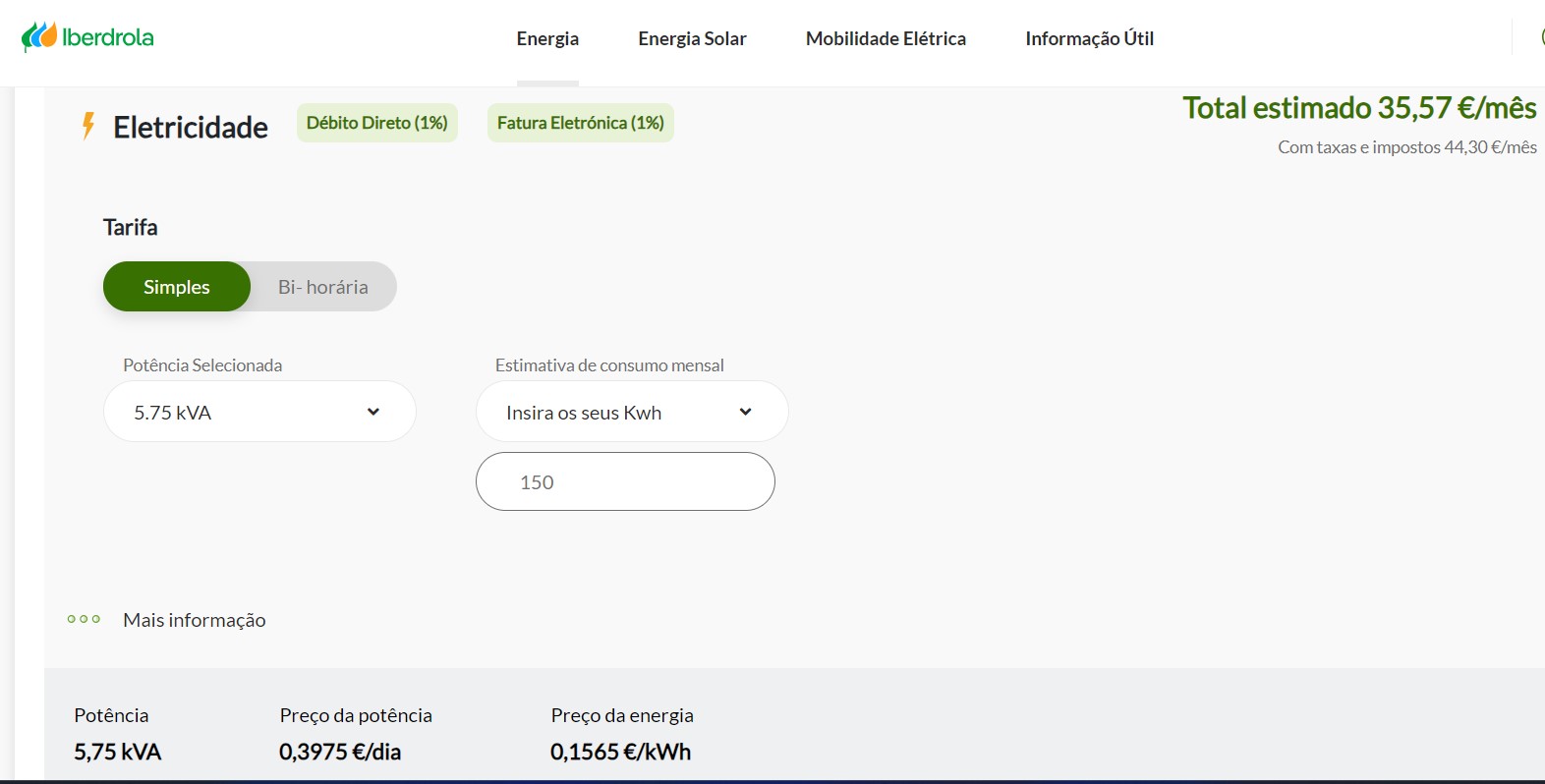This screenshot has height=784, width=1545.
Task: Open the Energia Solar menu
Action: [x=692, y=38]
